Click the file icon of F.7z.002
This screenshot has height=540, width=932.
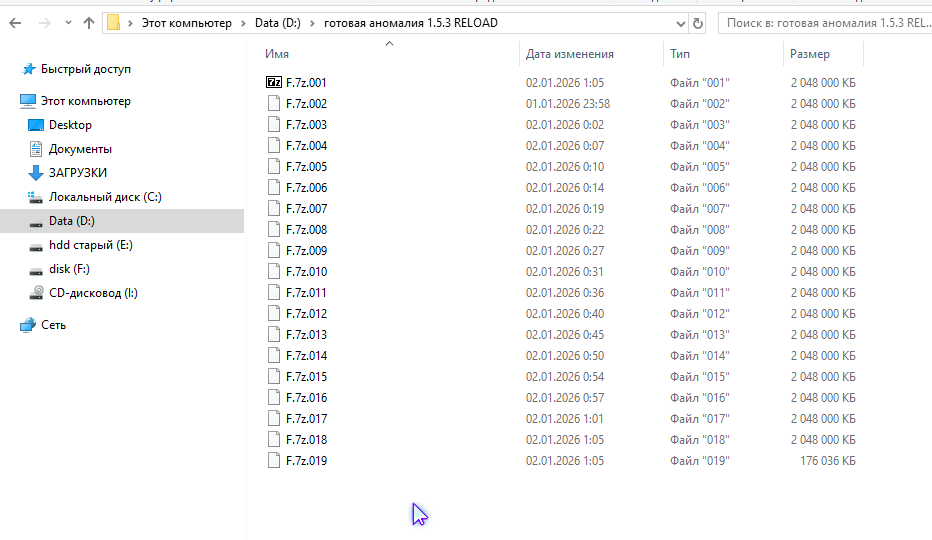(273, 103)
